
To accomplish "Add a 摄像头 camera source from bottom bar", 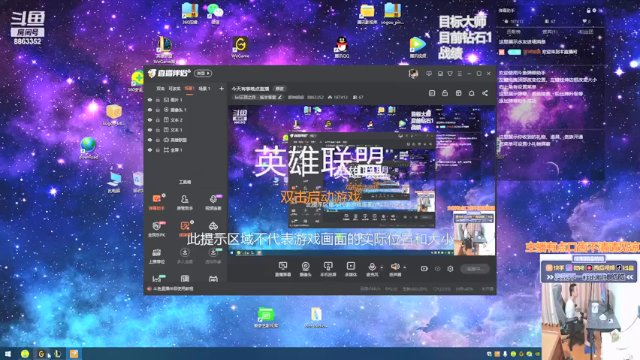I will [x=305, y=269].
